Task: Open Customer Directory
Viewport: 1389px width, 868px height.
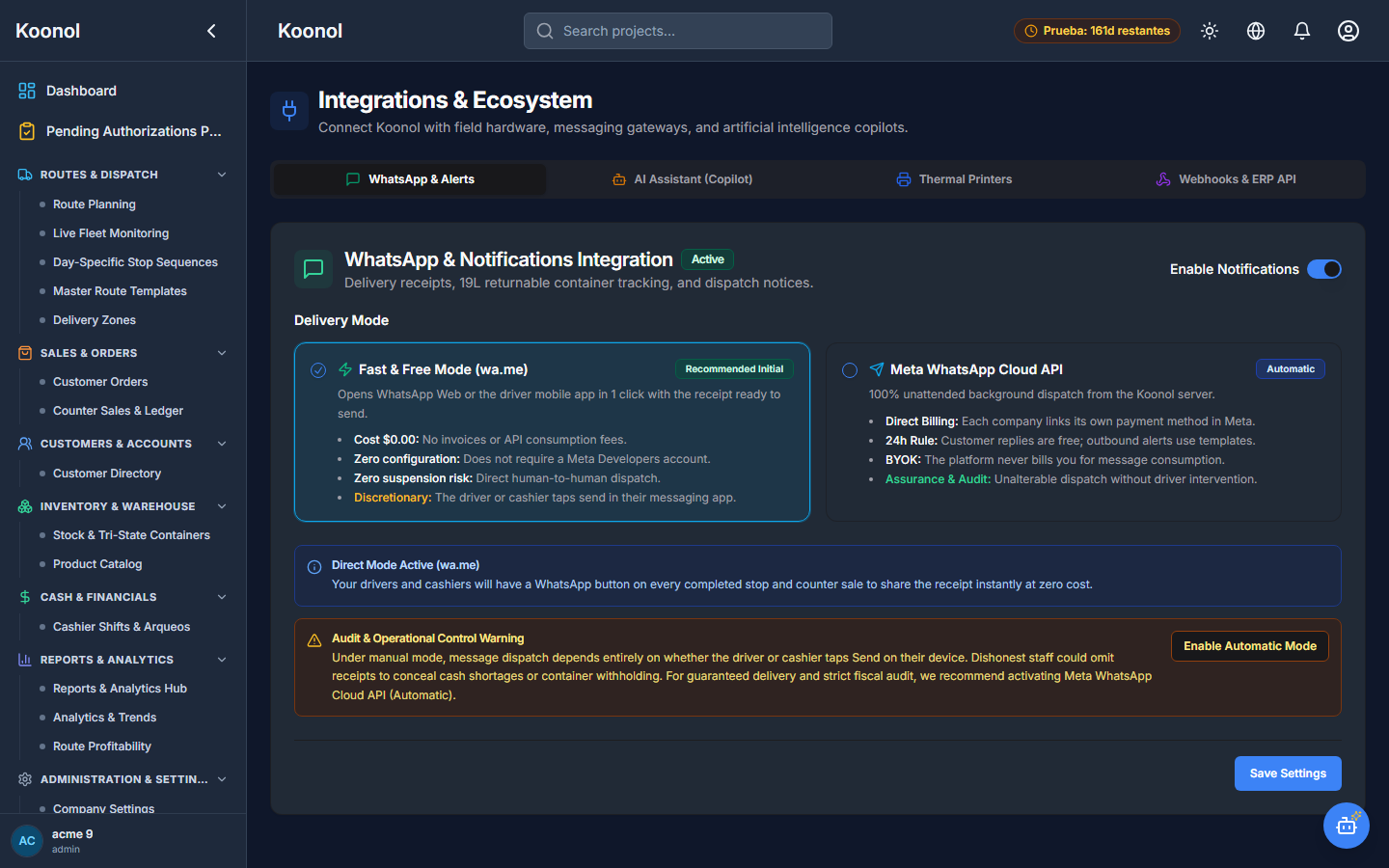Action: pyautogui.click(x=107, y=474)
